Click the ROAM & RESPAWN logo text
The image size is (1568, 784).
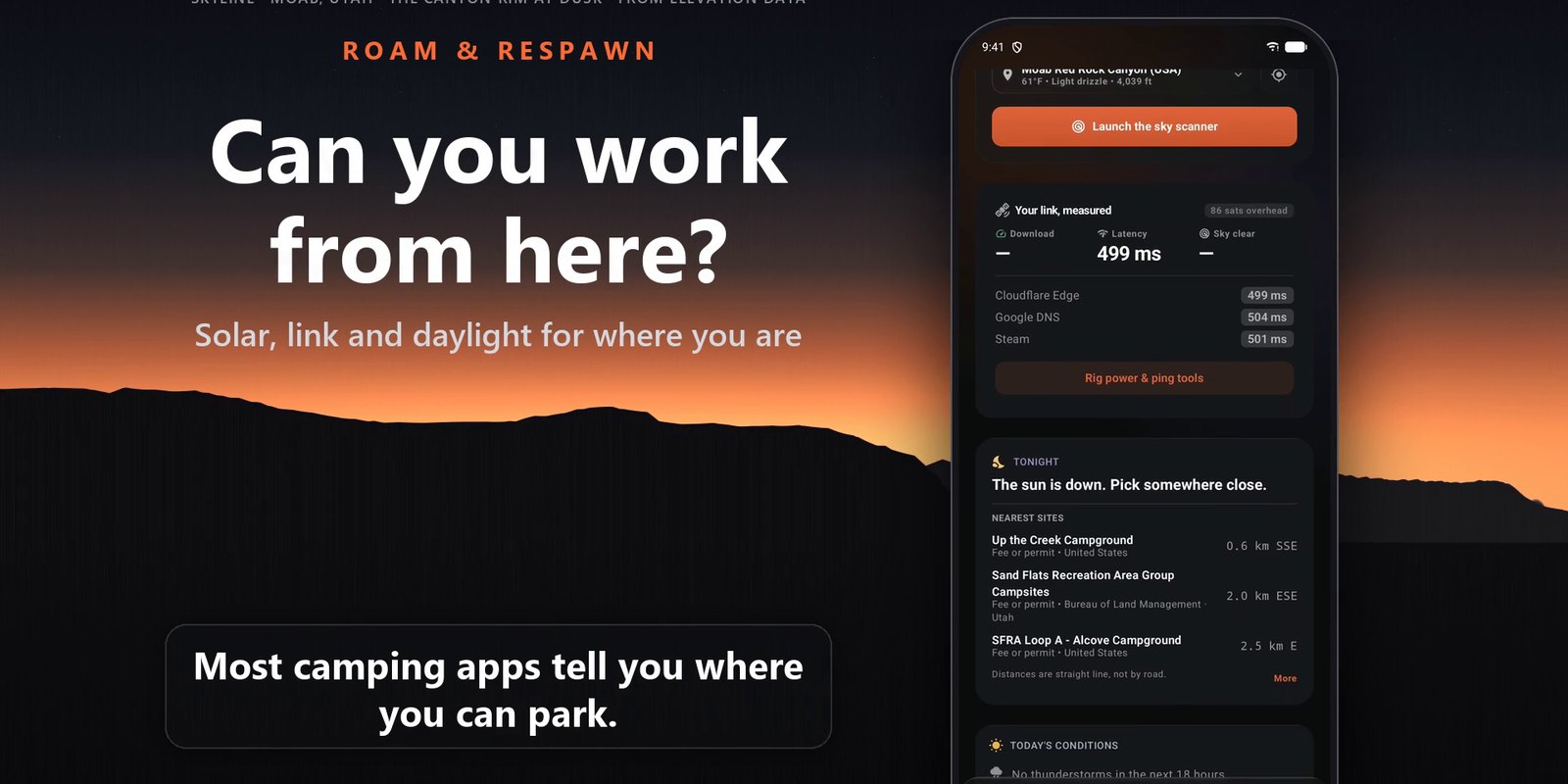pos(499,51)
